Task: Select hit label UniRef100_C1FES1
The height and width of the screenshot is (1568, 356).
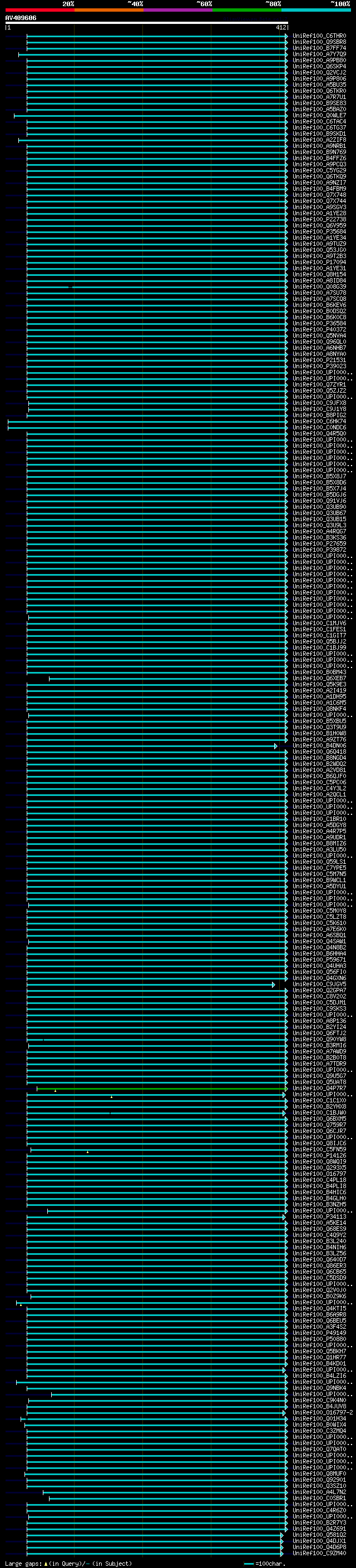Action: (319, 629)
